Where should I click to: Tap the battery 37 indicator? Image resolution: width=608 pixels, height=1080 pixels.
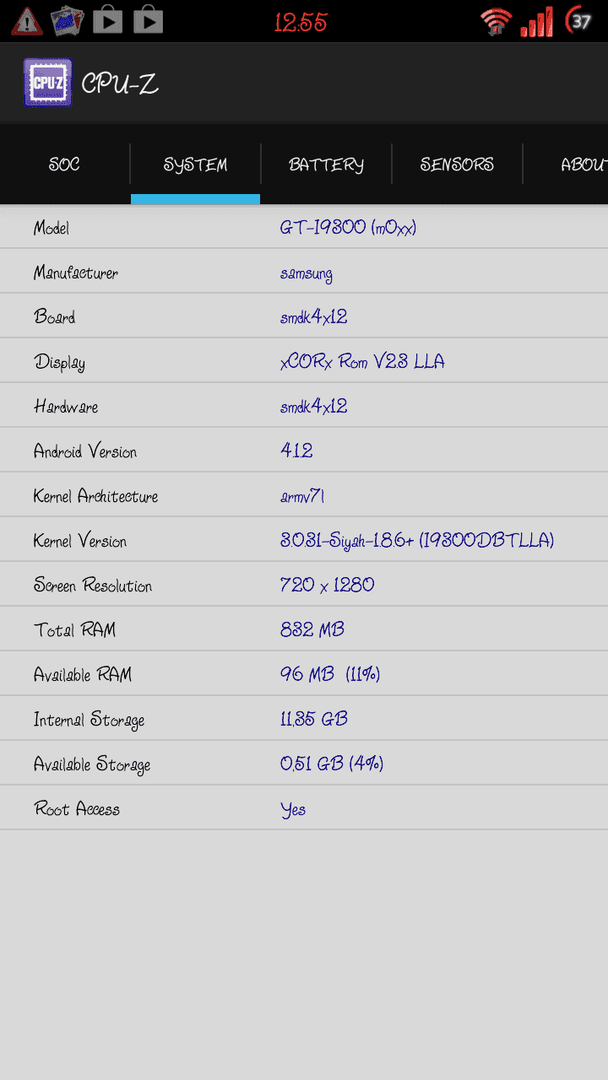pos(578,21)
